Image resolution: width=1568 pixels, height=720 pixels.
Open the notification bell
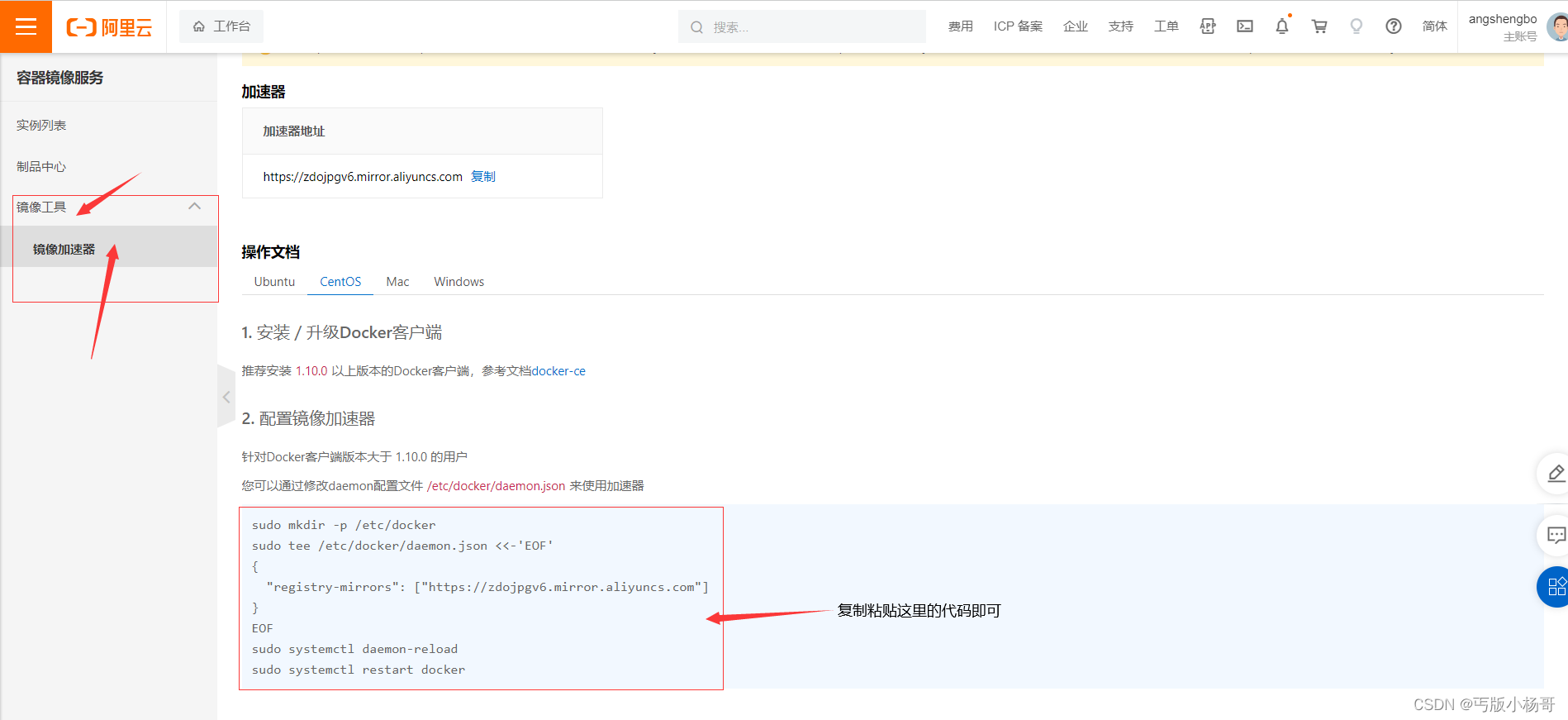point(1282,26)
